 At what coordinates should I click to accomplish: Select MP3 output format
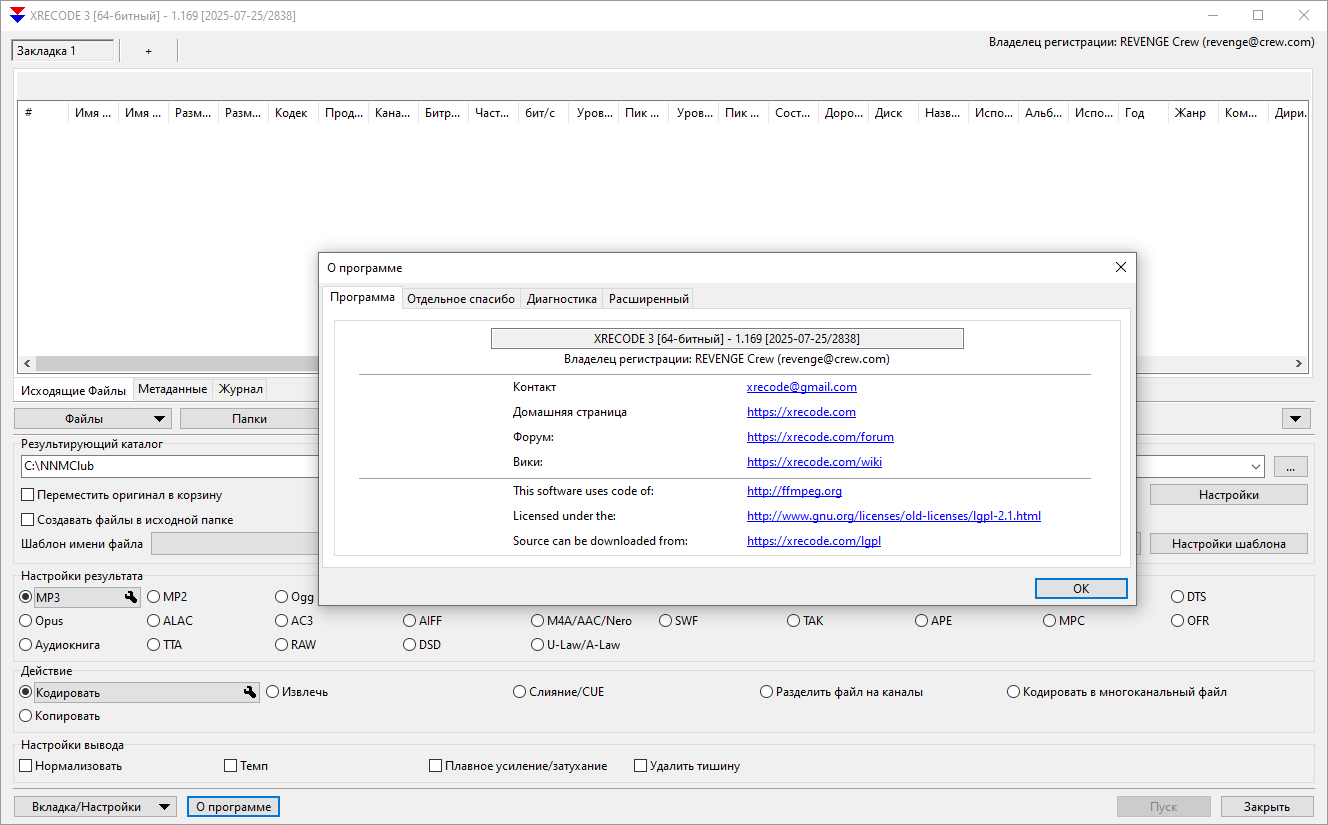pos(26,597)
